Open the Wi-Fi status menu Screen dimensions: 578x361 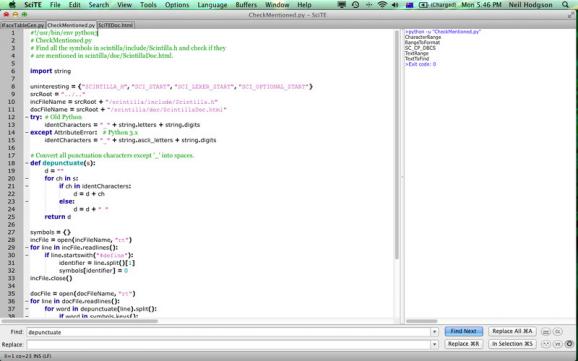(x=382, y=5)
